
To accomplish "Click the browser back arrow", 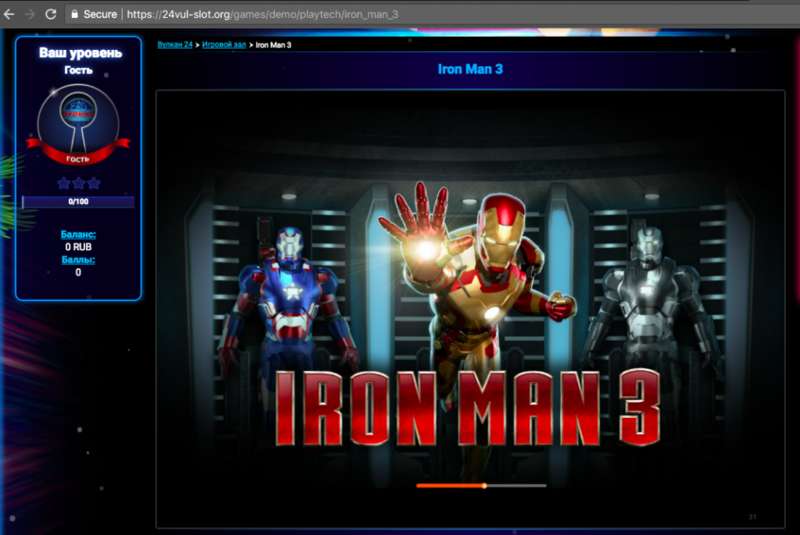I will point(9,14).
